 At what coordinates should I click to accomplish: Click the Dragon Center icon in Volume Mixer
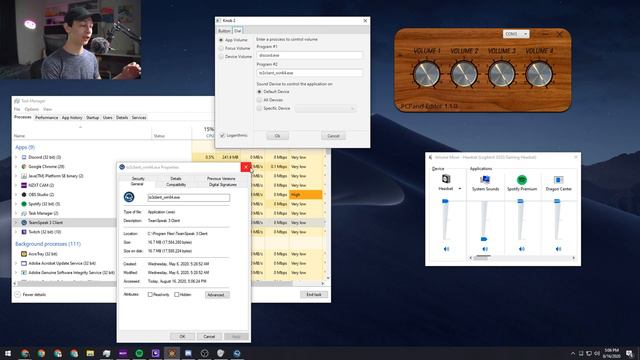click(558, 180)
